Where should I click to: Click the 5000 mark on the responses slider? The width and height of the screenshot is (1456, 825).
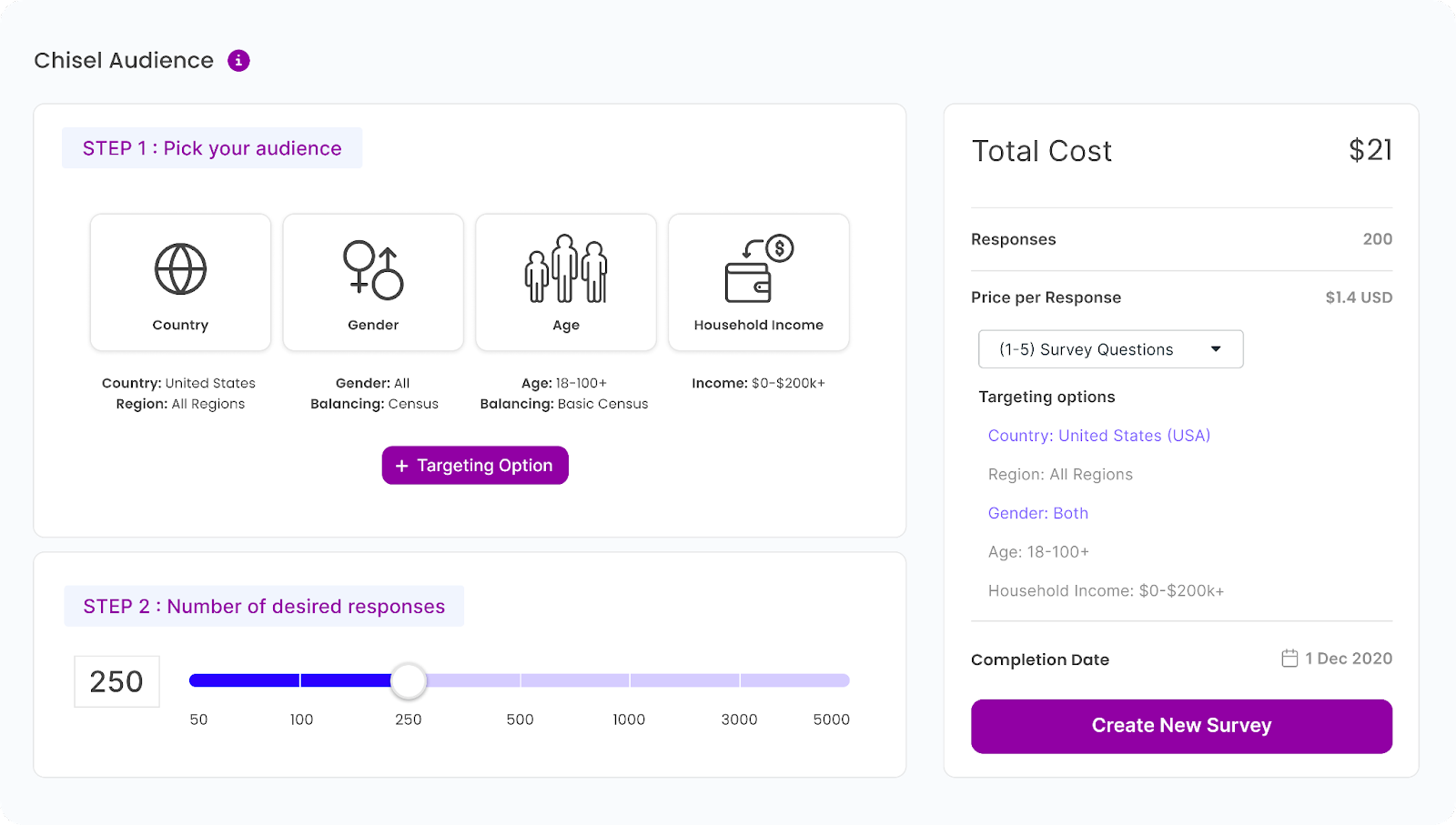coord(831,719)
